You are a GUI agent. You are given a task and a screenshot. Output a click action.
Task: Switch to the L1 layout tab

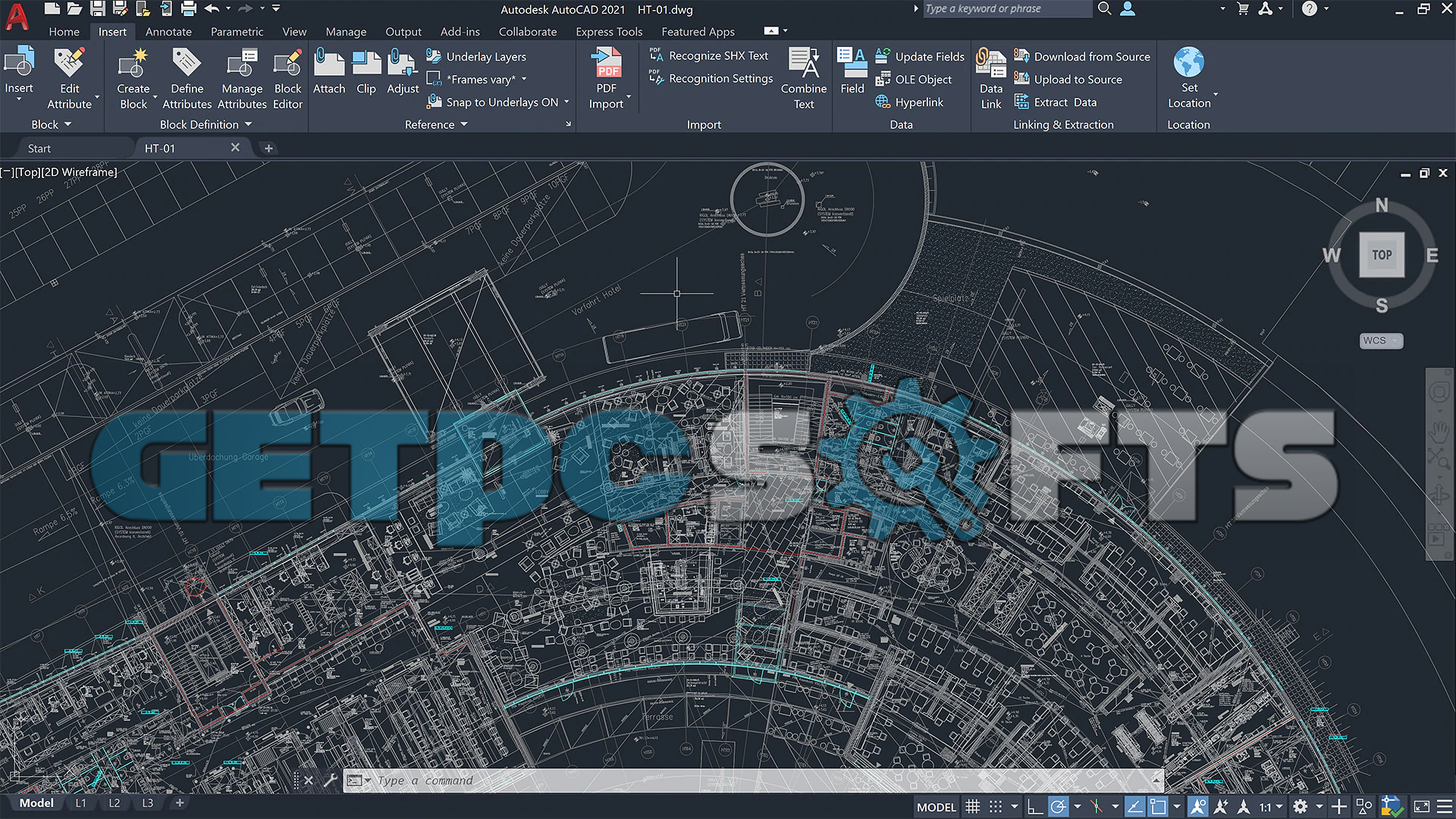[80, 803]
